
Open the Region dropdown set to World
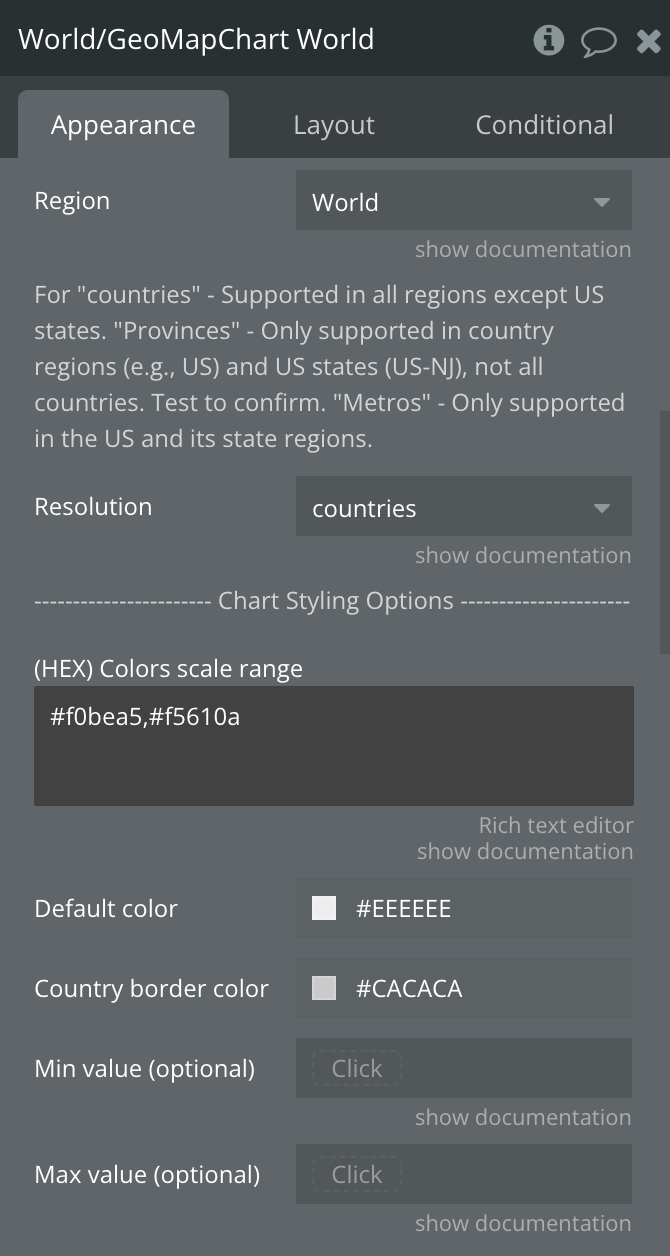click(464, 201)
